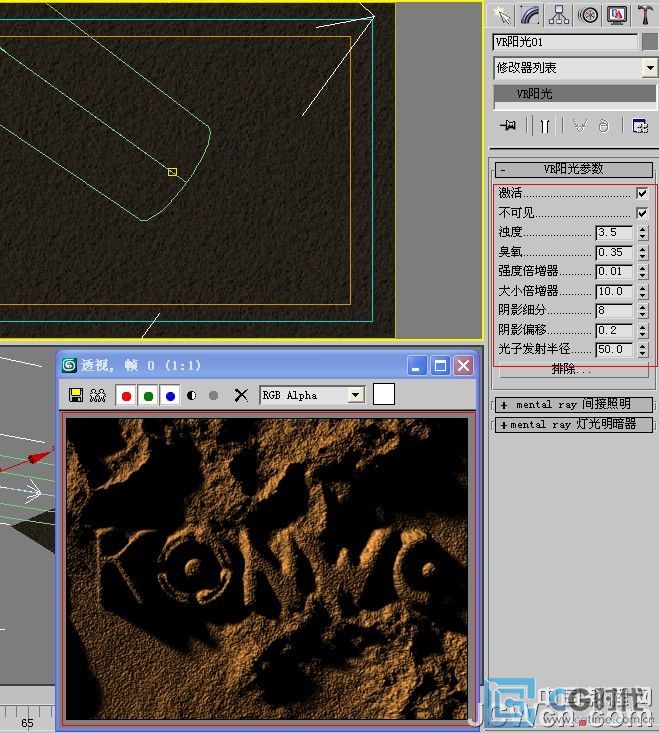Click the Clone Rendered Frame Window icon
This screenshot has height=733, width=659.
pyautogui.click(x=98, y=395)
